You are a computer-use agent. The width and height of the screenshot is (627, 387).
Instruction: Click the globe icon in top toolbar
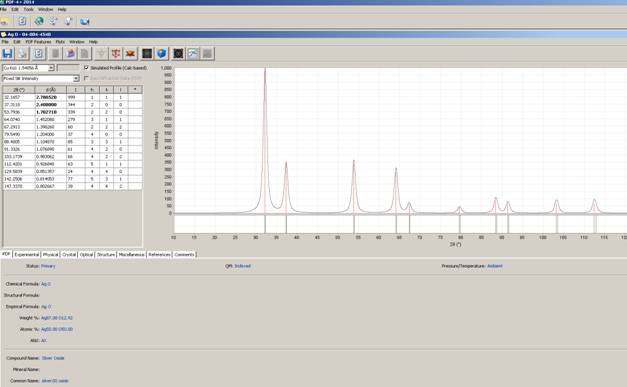(39, 21)
